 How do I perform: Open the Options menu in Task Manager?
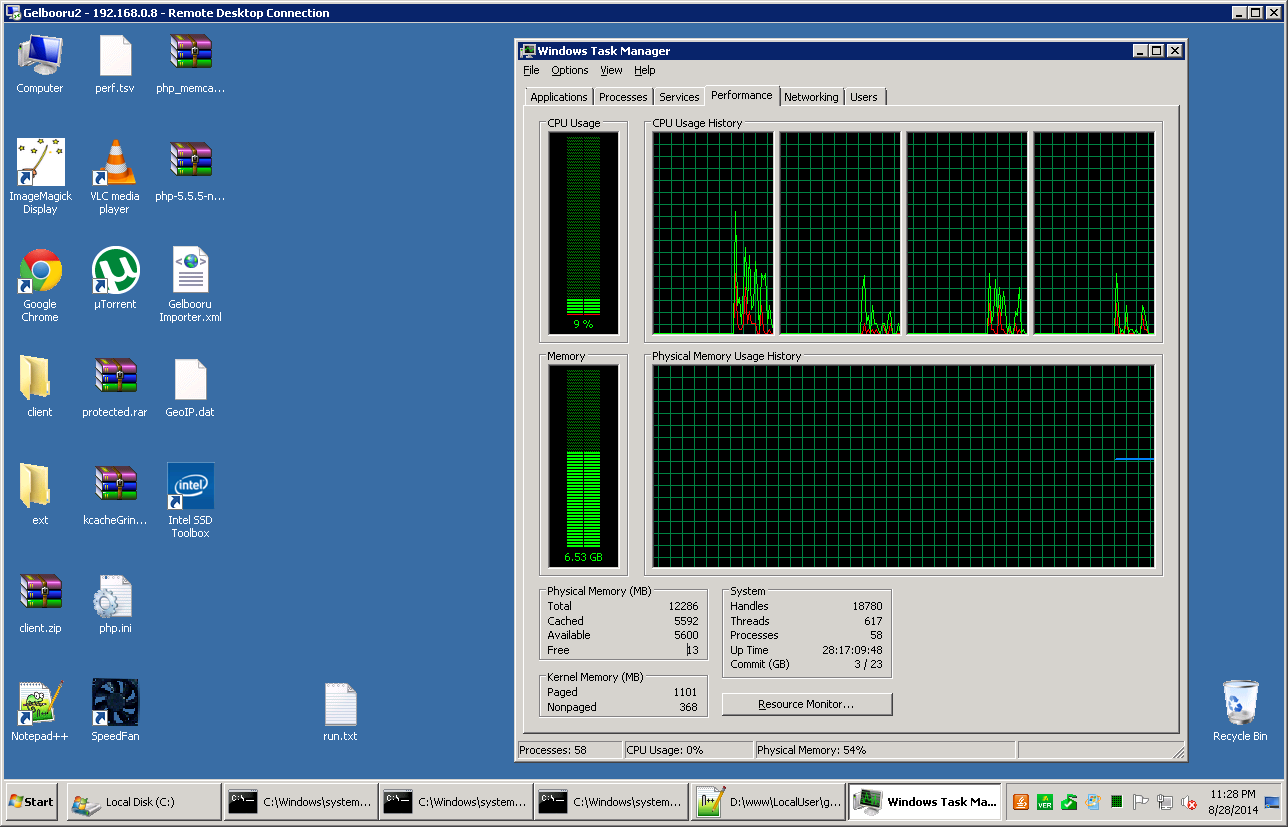[570, 70]
